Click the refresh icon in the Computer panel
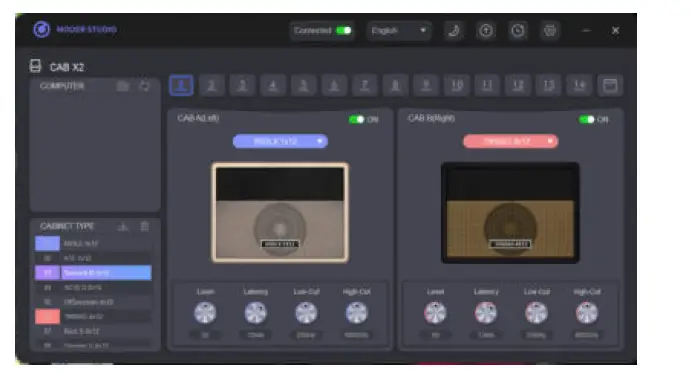 pyautogui.click(x=145, y=86)
